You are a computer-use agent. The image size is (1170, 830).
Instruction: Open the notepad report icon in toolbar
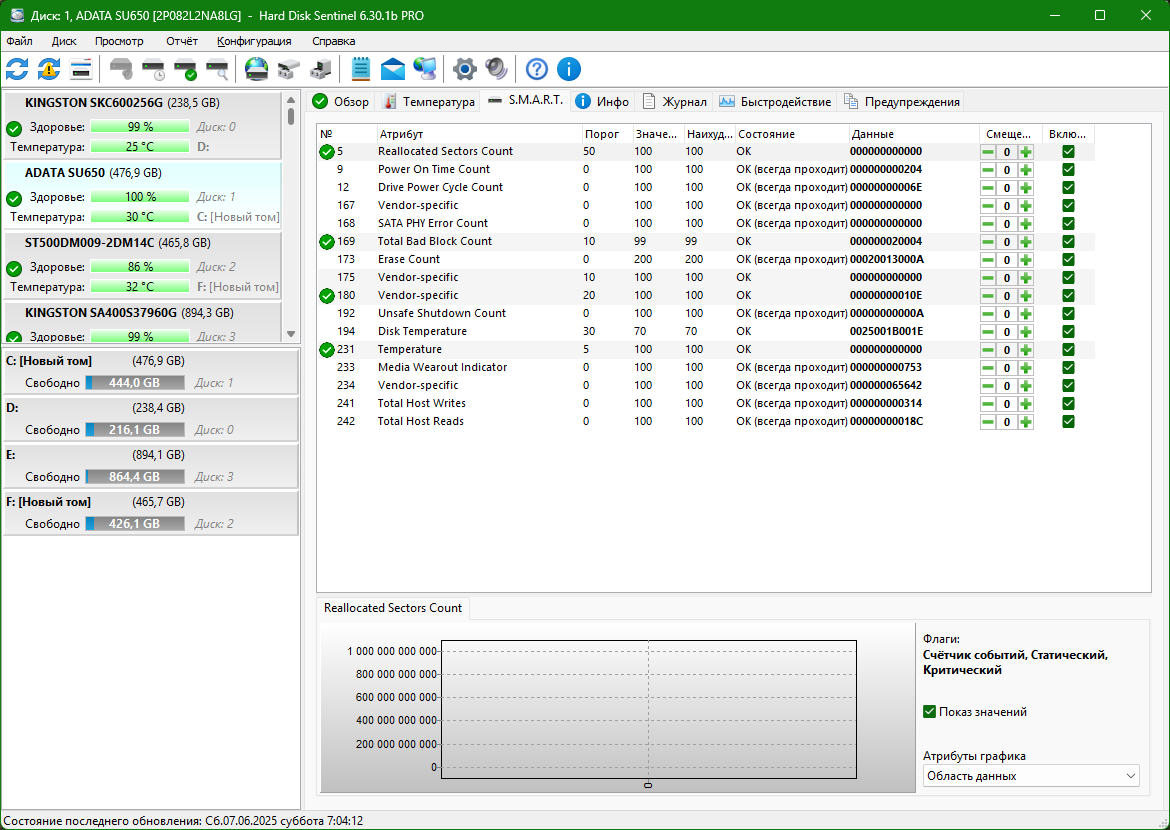coord(360,69)
